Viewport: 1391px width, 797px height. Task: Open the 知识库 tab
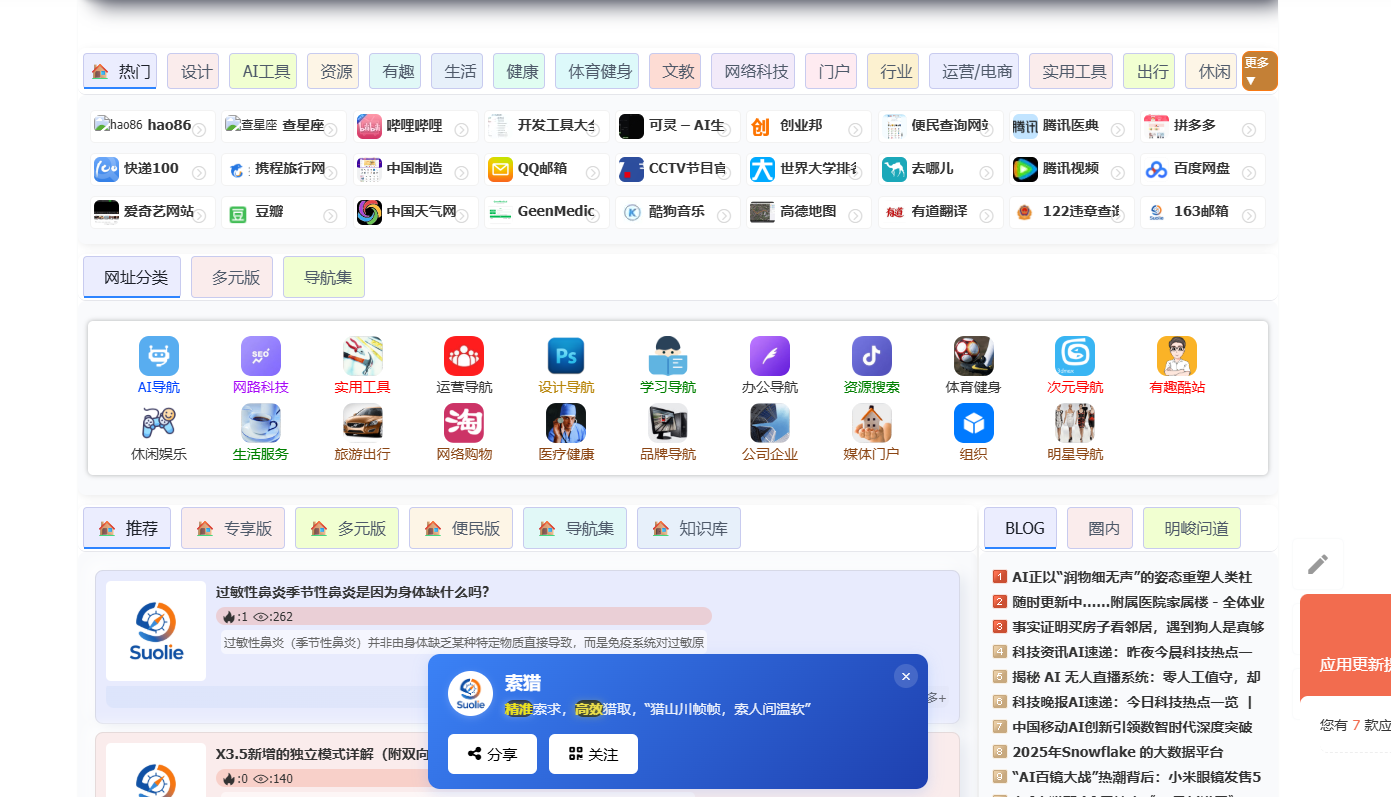click(x=689, y=528)
